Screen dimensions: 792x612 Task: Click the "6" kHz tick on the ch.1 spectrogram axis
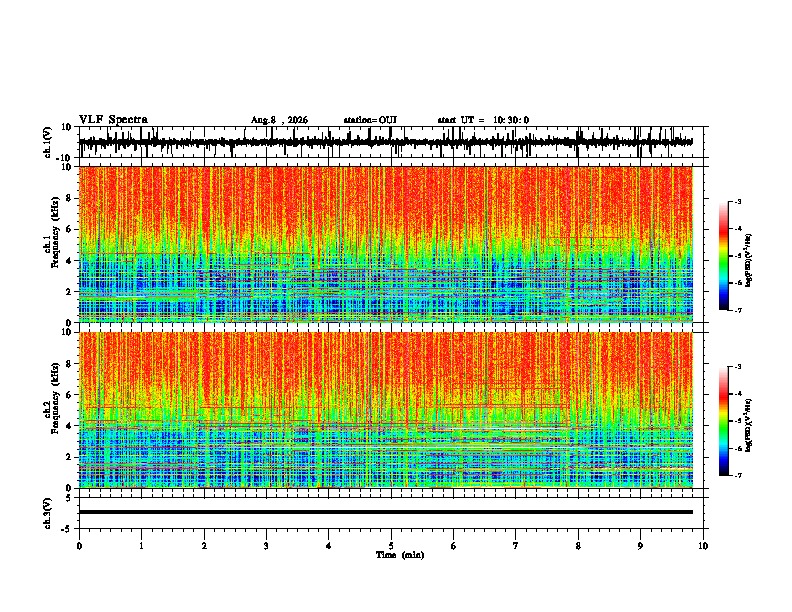pyautogui.click(x=69, y=229)
